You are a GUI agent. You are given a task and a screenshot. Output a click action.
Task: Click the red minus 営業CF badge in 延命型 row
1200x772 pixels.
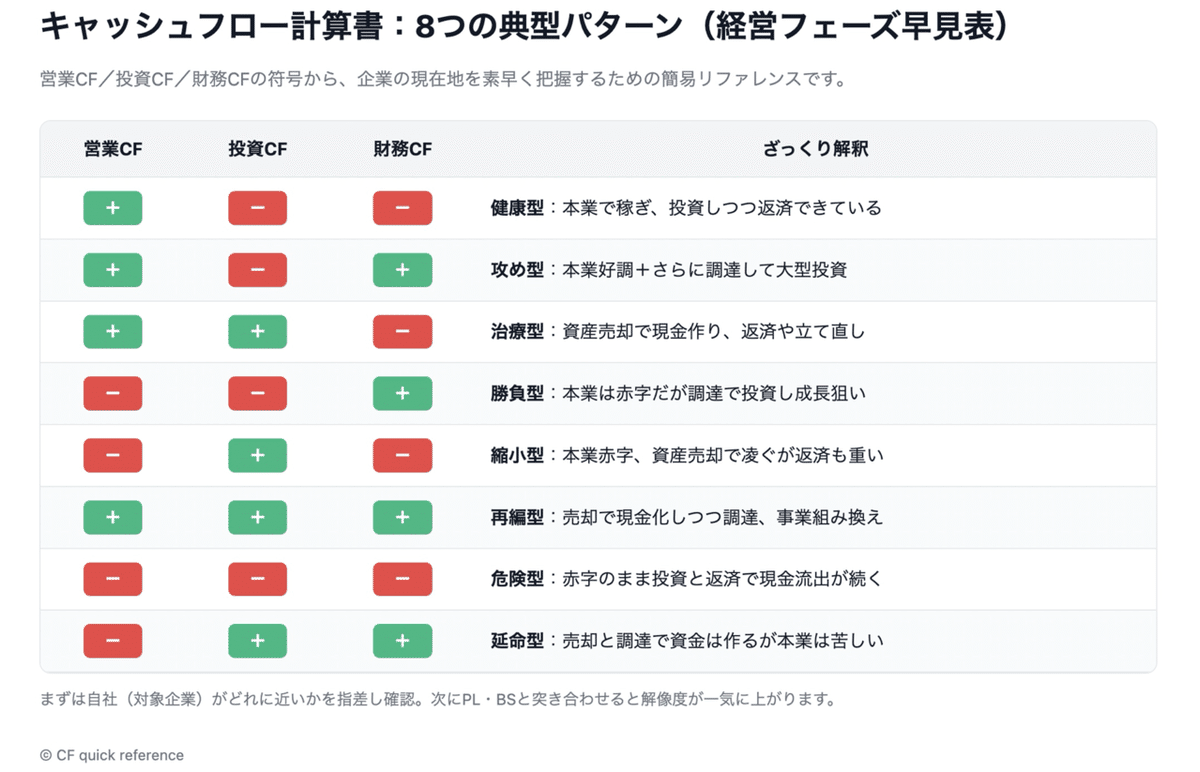pos(112,641)
